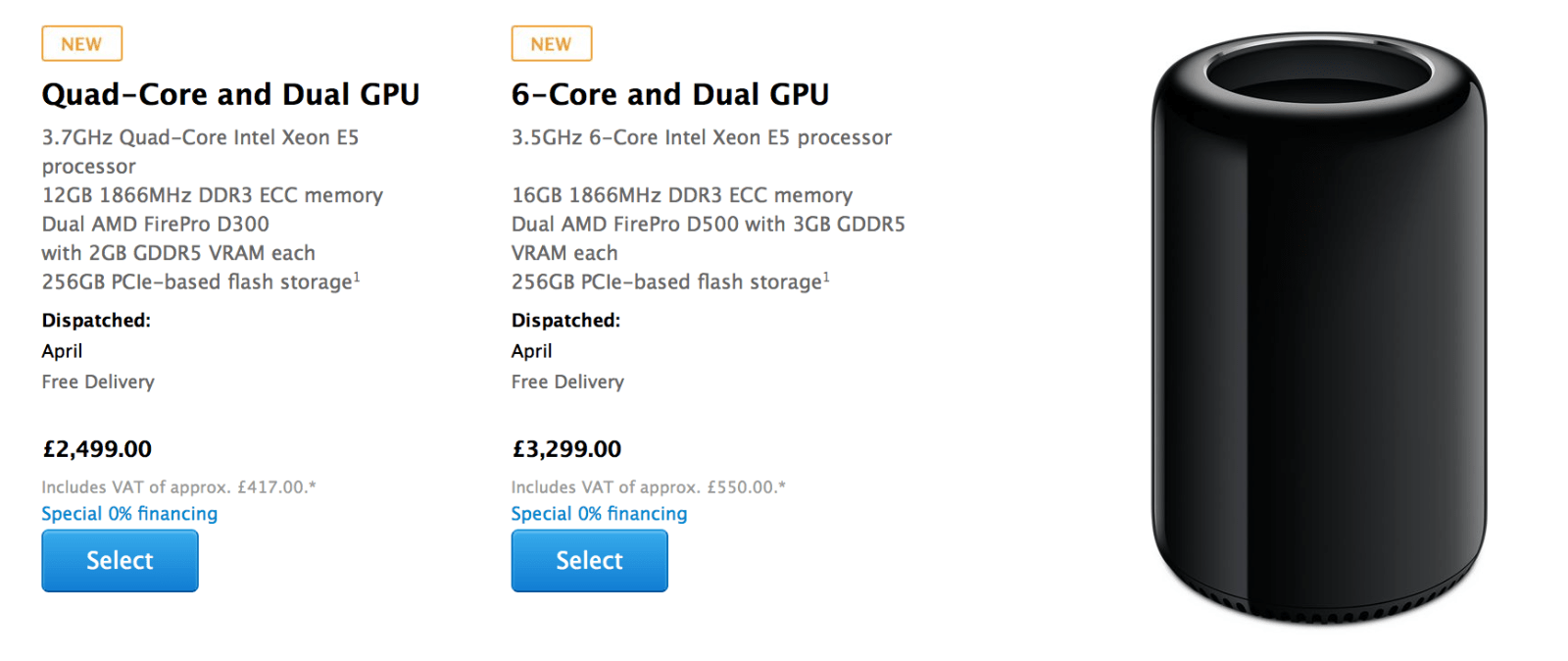Click the 3.5GHz 6-Core Intel Xeon text
This screenshot has height=661, width=1568.
(701, 138)
